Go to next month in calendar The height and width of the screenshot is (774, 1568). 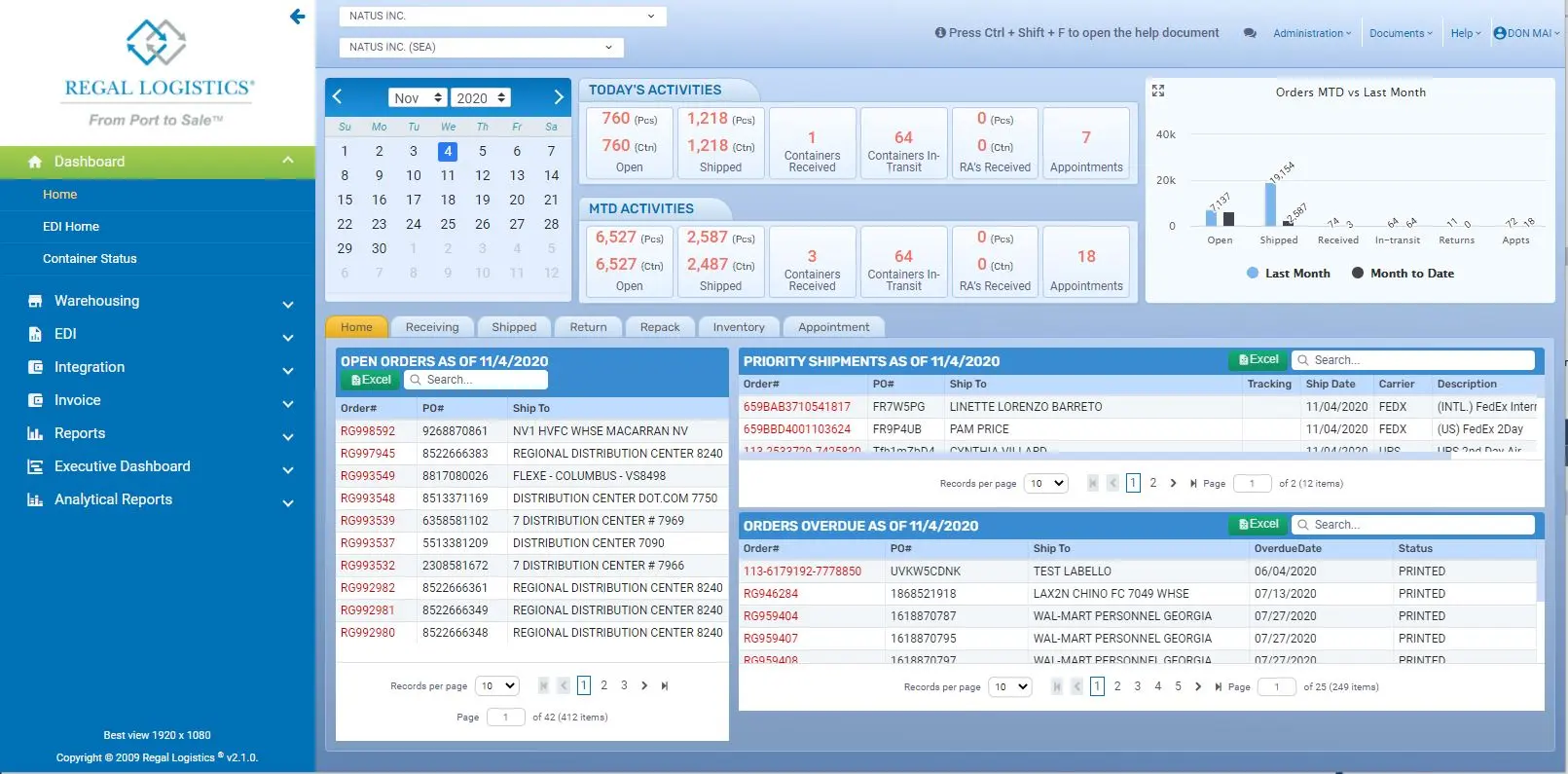[x=558, y=97]
